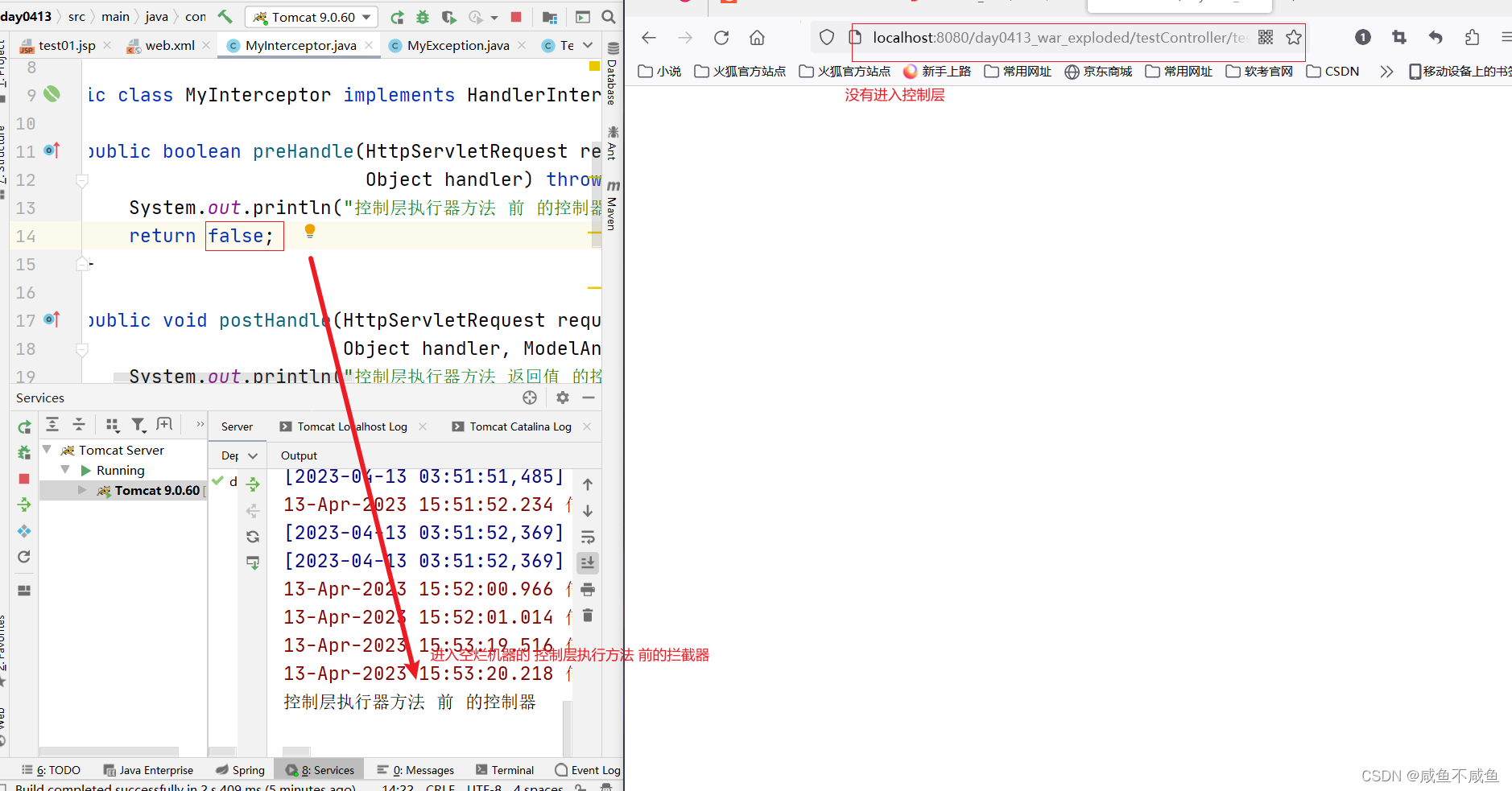Switch to the test01.jsp editor tab

[66, 45]
